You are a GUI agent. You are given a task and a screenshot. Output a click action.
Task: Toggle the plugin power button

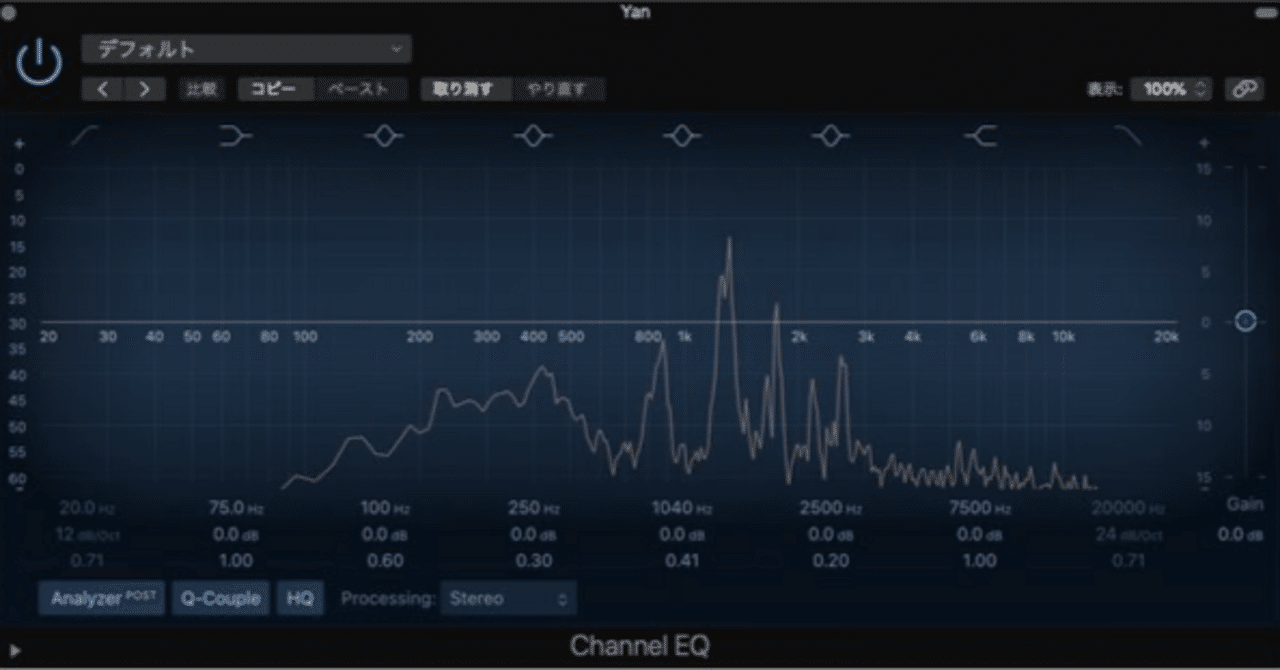point(40,63)
